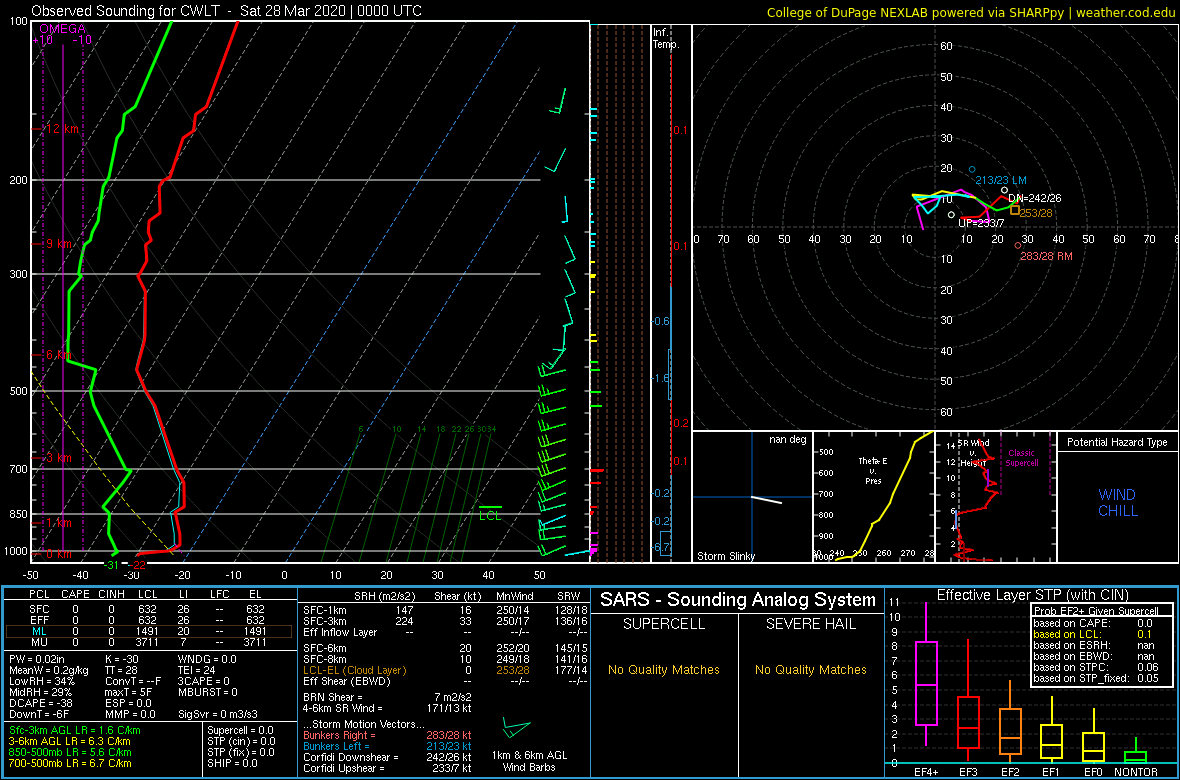
Task: Click the 'Potential Hazard Type' heading
Action: 1117,443
